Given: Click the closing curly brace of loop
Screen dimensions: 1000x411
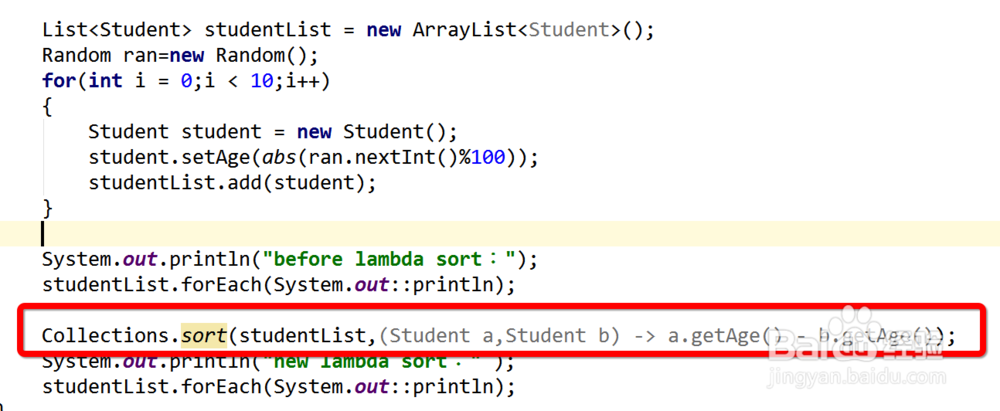Looking at the screenshot, I should [x=47, y=208].
